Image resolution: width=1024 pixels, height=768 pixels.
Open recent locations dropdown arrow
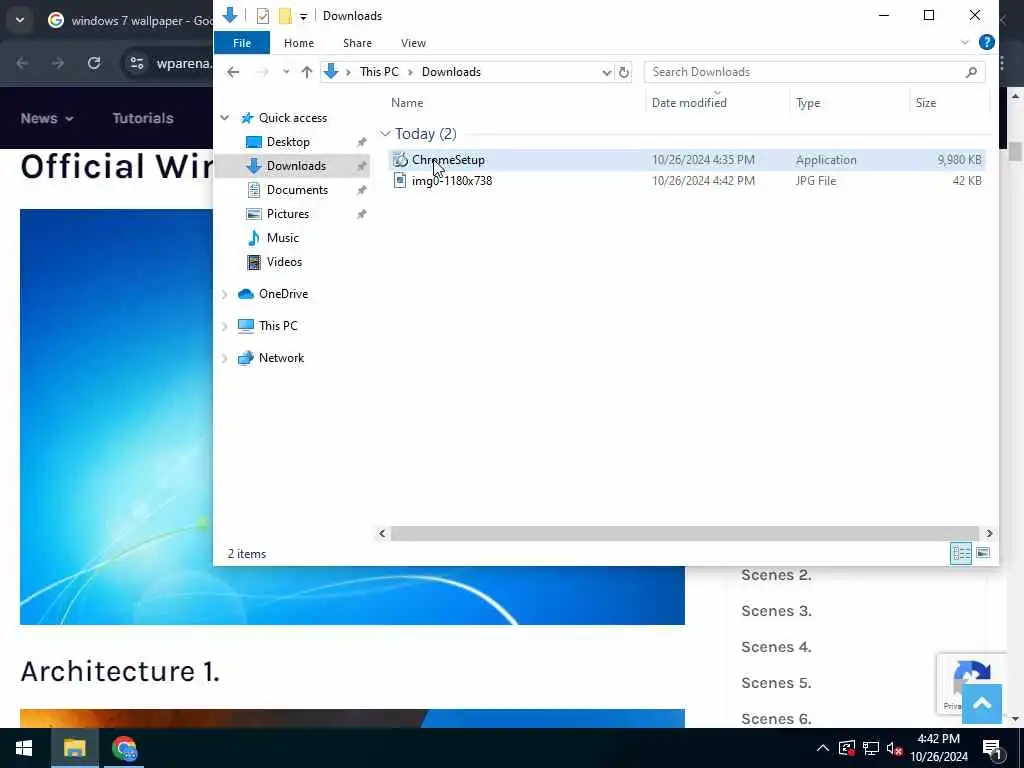(x=286, y=72)
